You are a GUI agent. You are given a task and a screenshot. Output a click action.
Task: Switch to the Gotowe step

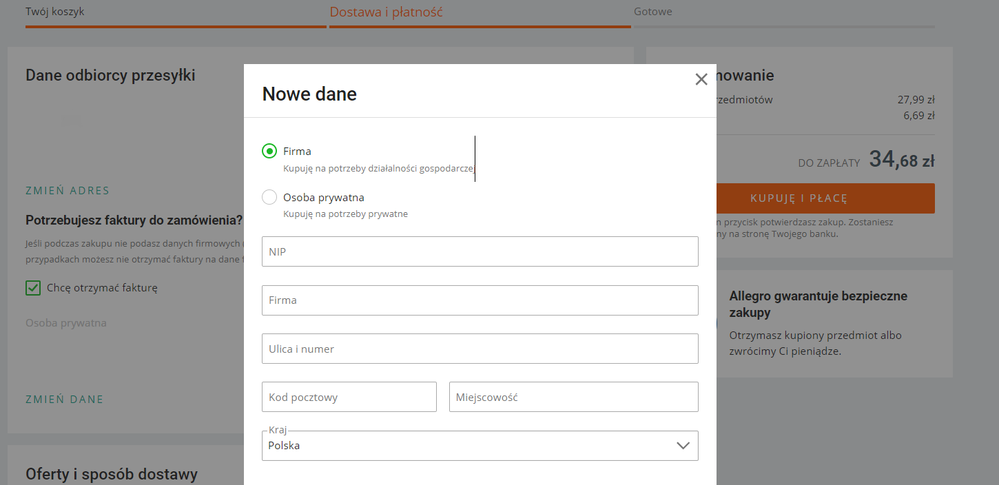pyautogui.click(x=652, y=12)
